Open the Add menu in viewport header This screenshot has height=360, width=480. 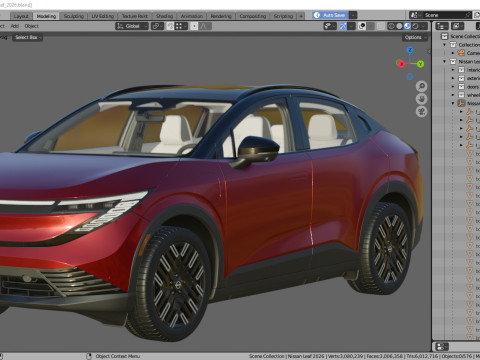click(x=15, y=26)
